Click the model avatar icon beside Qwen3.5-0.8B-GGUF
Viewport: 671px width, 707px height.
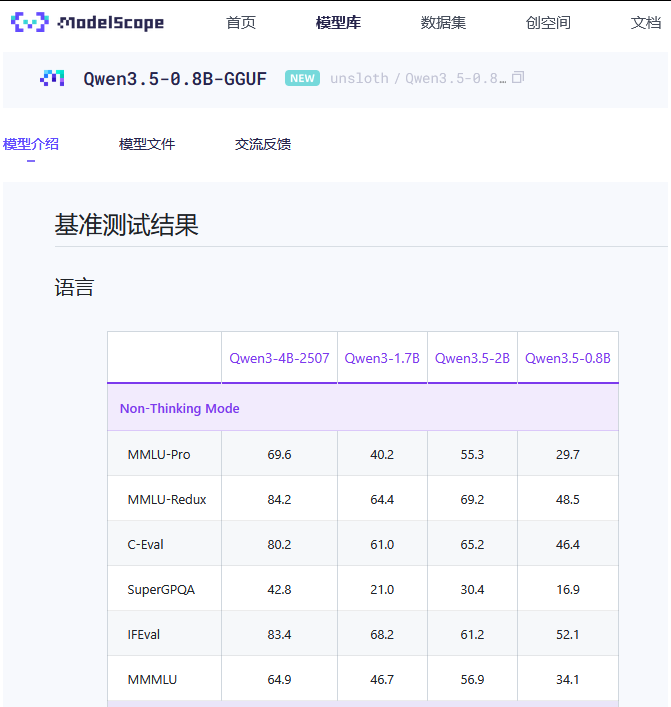pyautogui.click(x=52, y=78)
